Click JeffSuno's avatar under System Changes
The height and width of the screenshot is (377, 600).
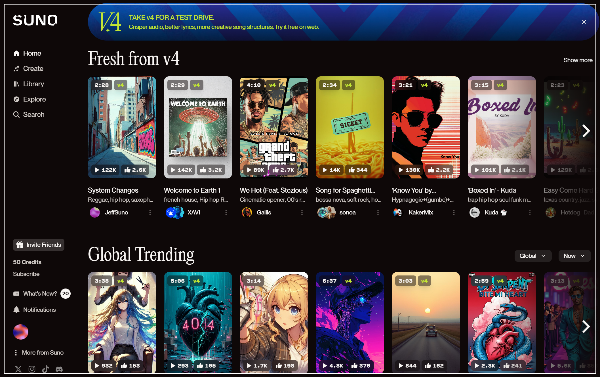tap(95, 212)
